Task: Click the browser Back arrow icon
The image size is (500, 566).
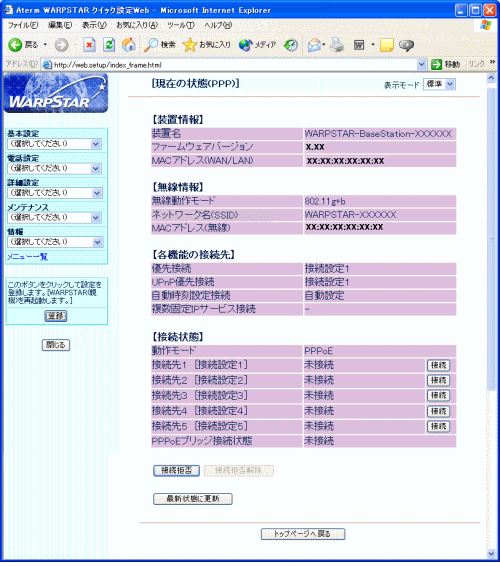Action: 15,45
